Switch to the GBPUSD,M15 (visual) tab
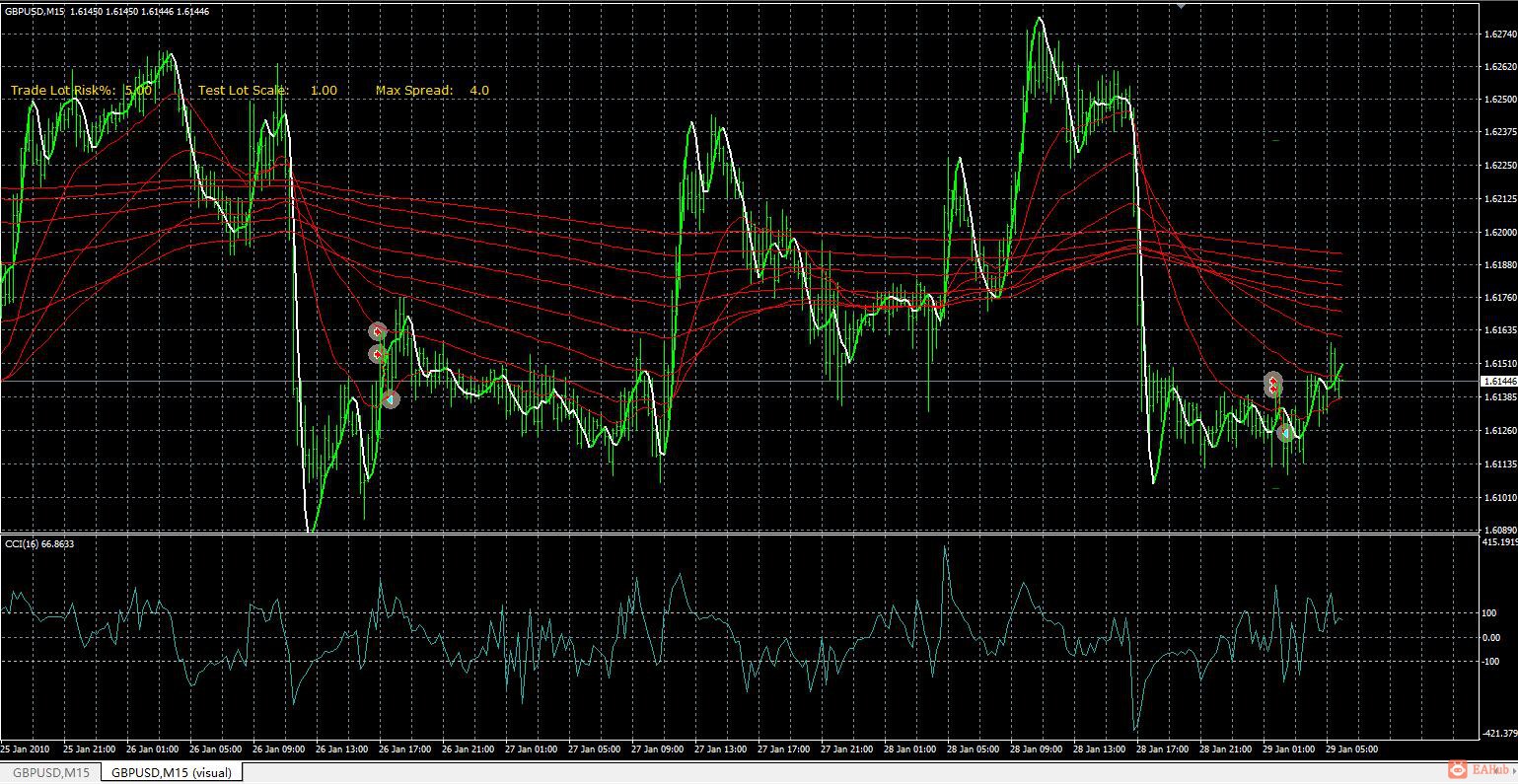 (x=172, y=772)
